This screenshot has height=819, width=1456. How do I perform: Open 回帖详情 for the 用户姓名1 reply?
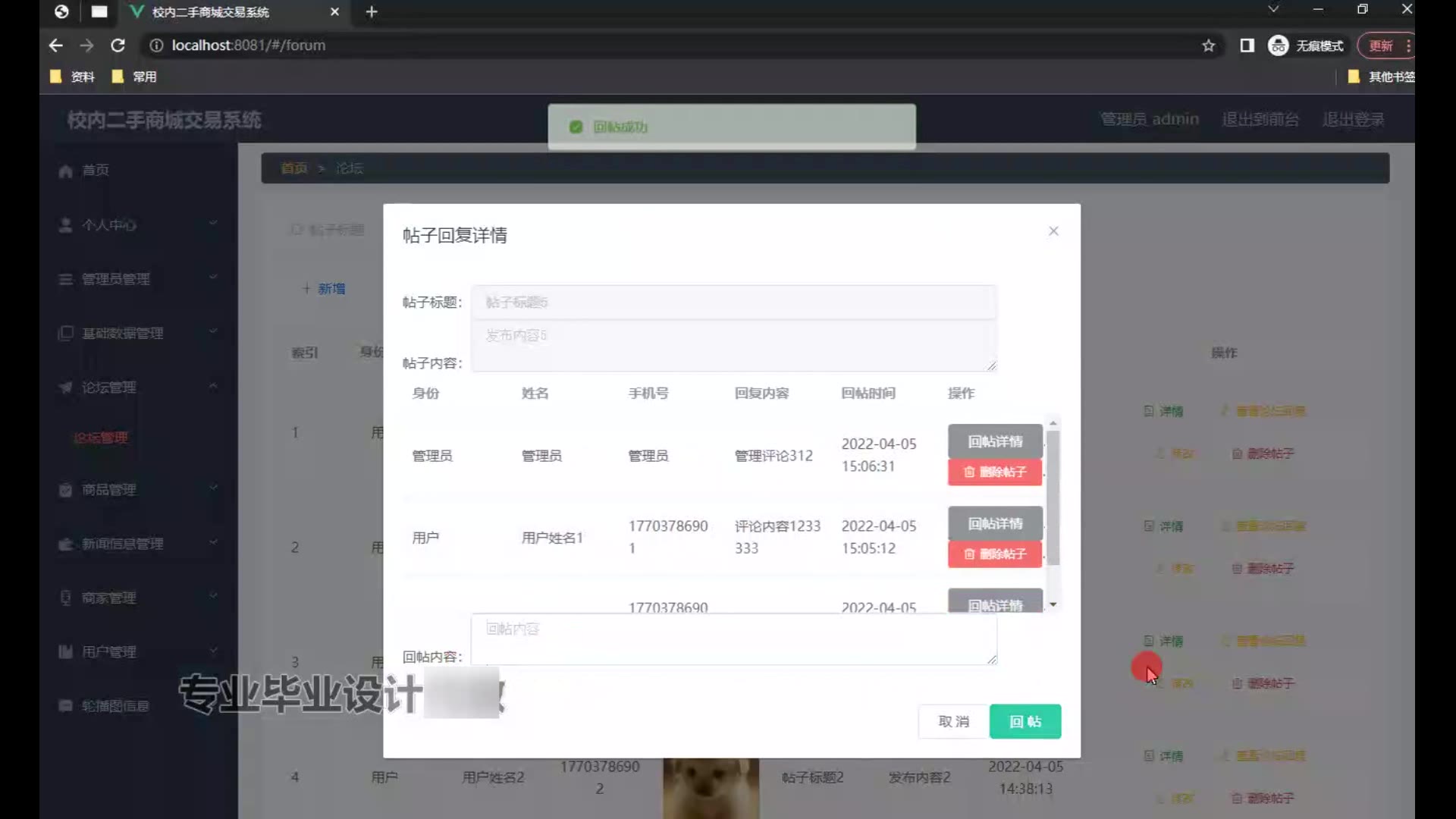tap(994, 523)
